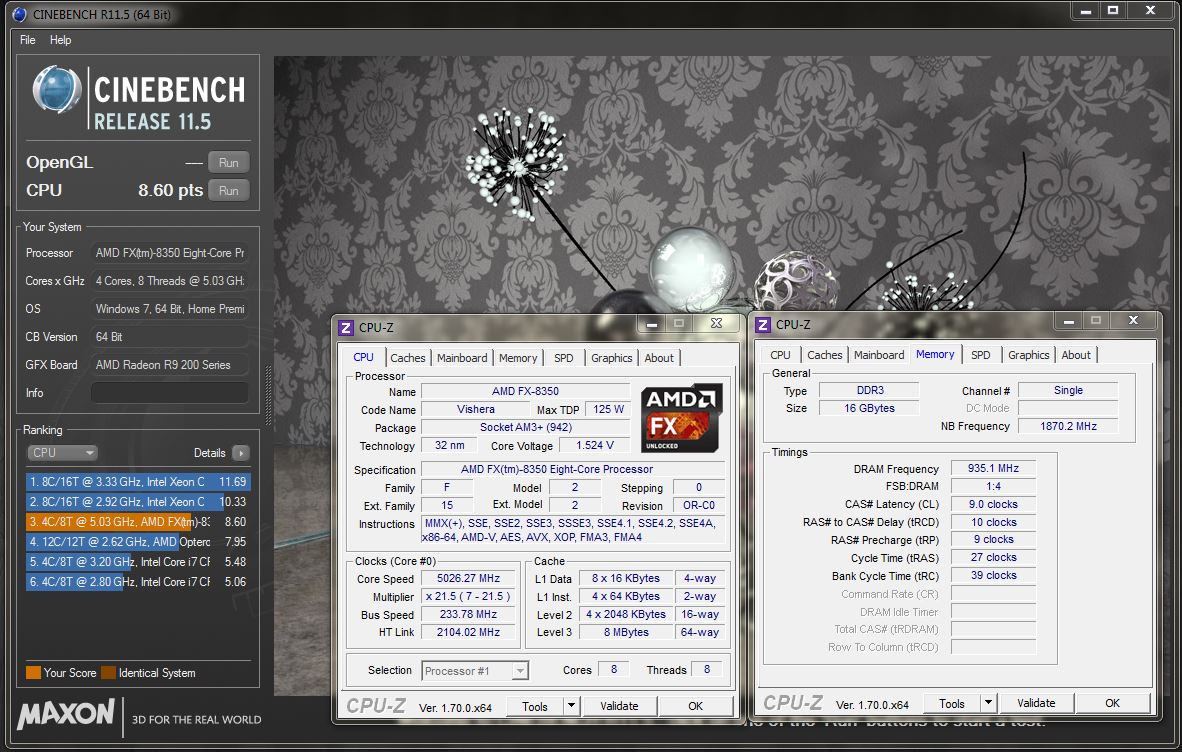This screenshot has height=752, width=1182.
Task: Run the CPU benchmark
Action: coord(228,191)
